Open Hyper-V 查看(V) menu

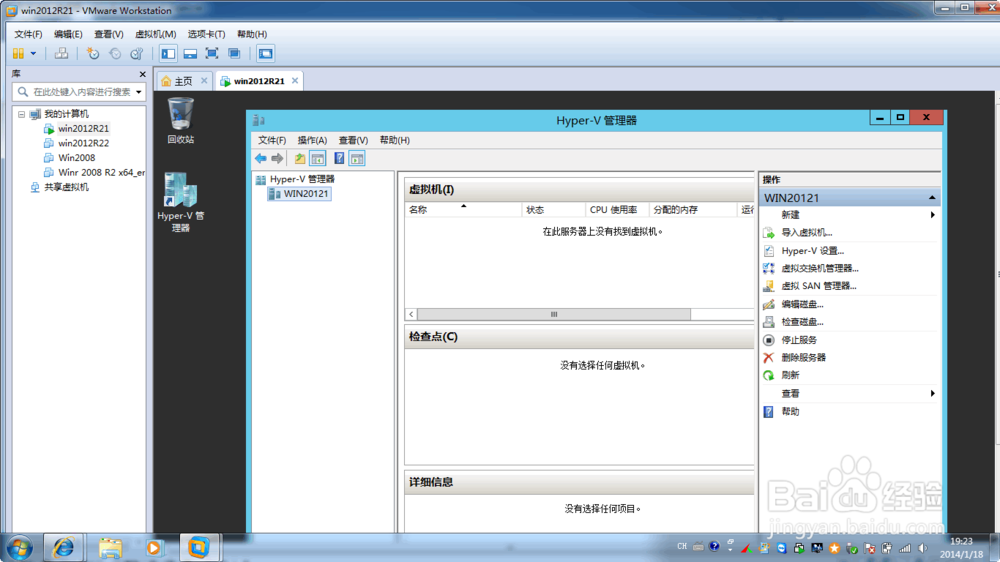coord(353,140)
